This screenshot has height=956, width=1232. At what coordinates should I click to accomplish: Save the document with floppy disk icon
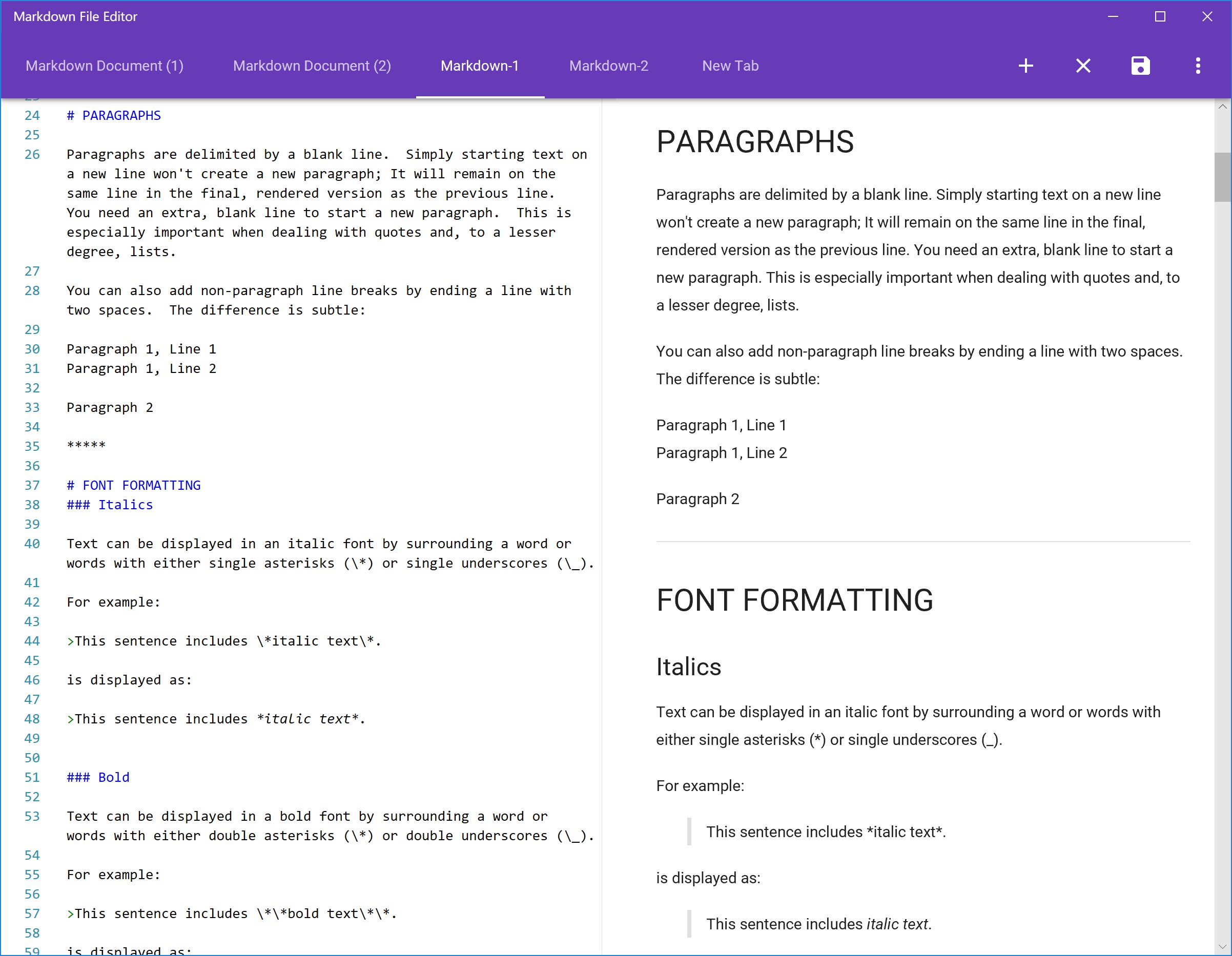tap(1140, 66)
